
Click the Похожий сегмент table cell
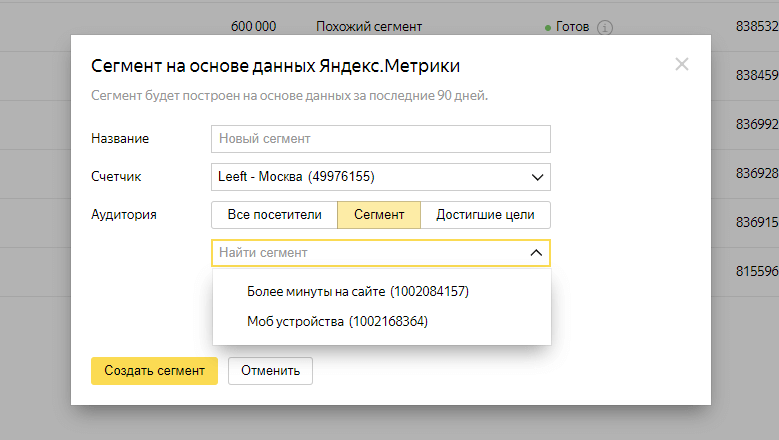click(x=369, y=27)
